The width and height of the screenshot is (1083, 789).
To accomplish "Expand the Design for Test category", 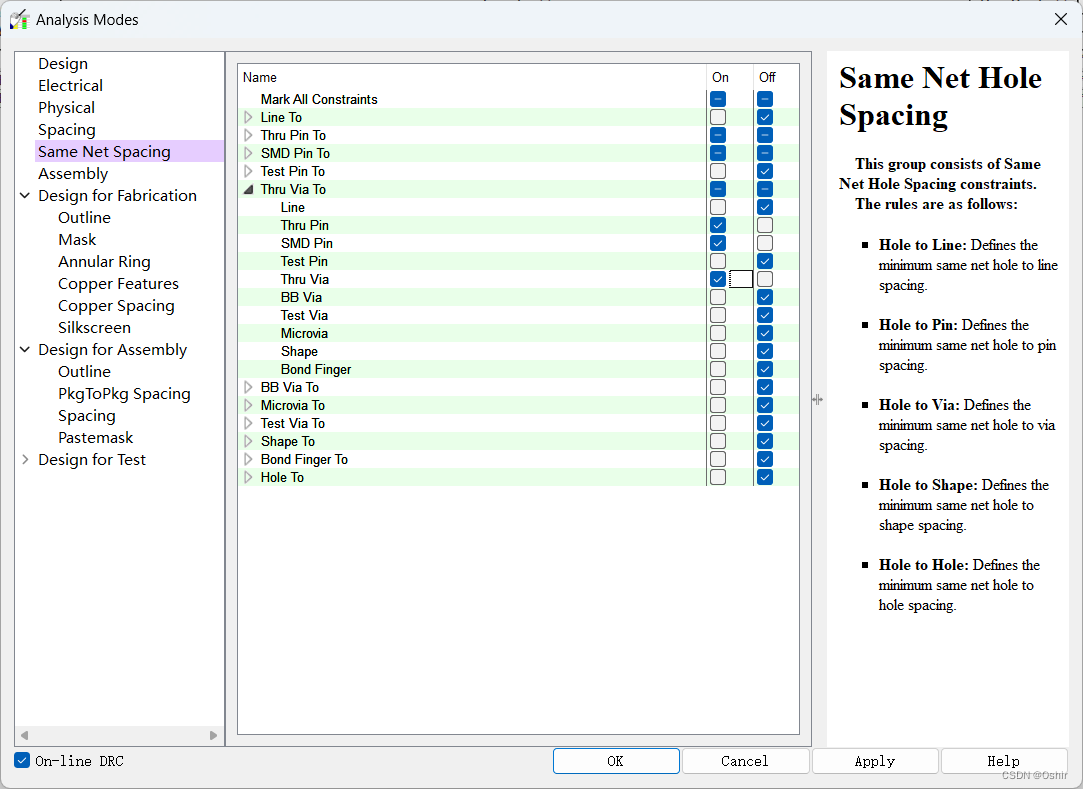I will (x=25, y=460).
